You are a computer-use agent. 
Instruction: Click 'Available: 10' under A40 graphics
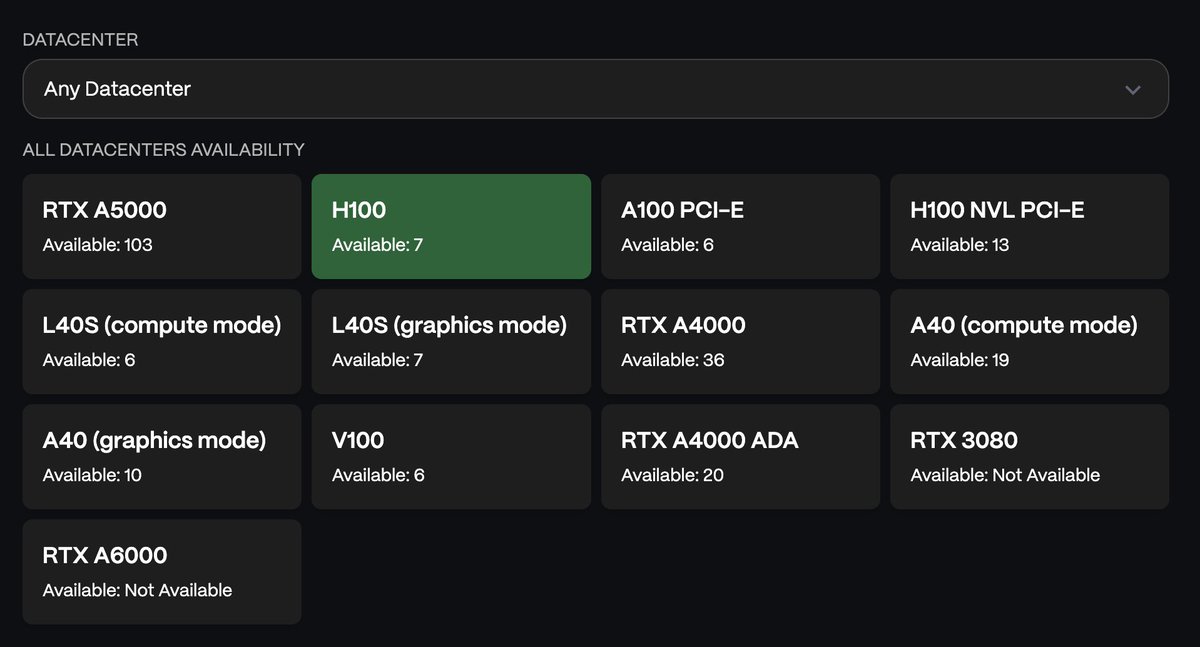click(x=92, y=475)
